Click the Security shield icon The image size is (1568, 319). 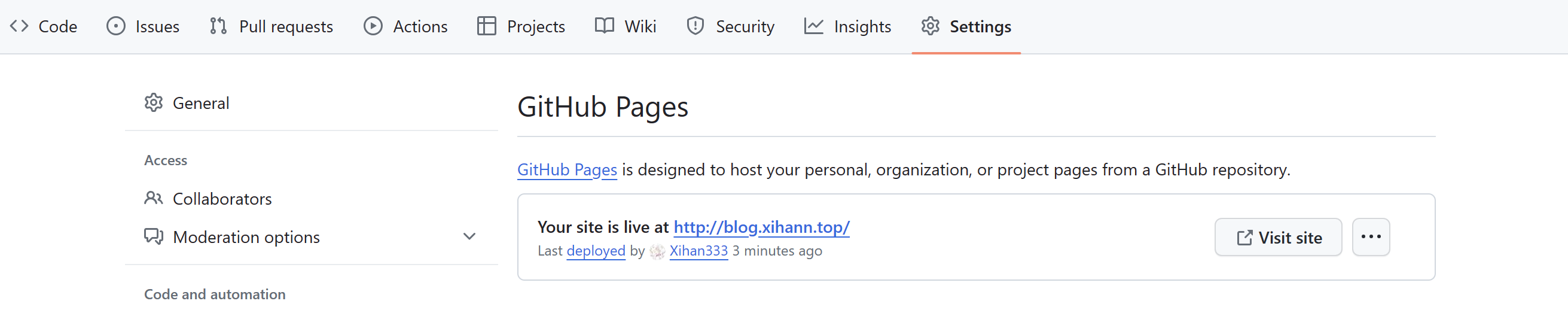click(x=695, y=26)
